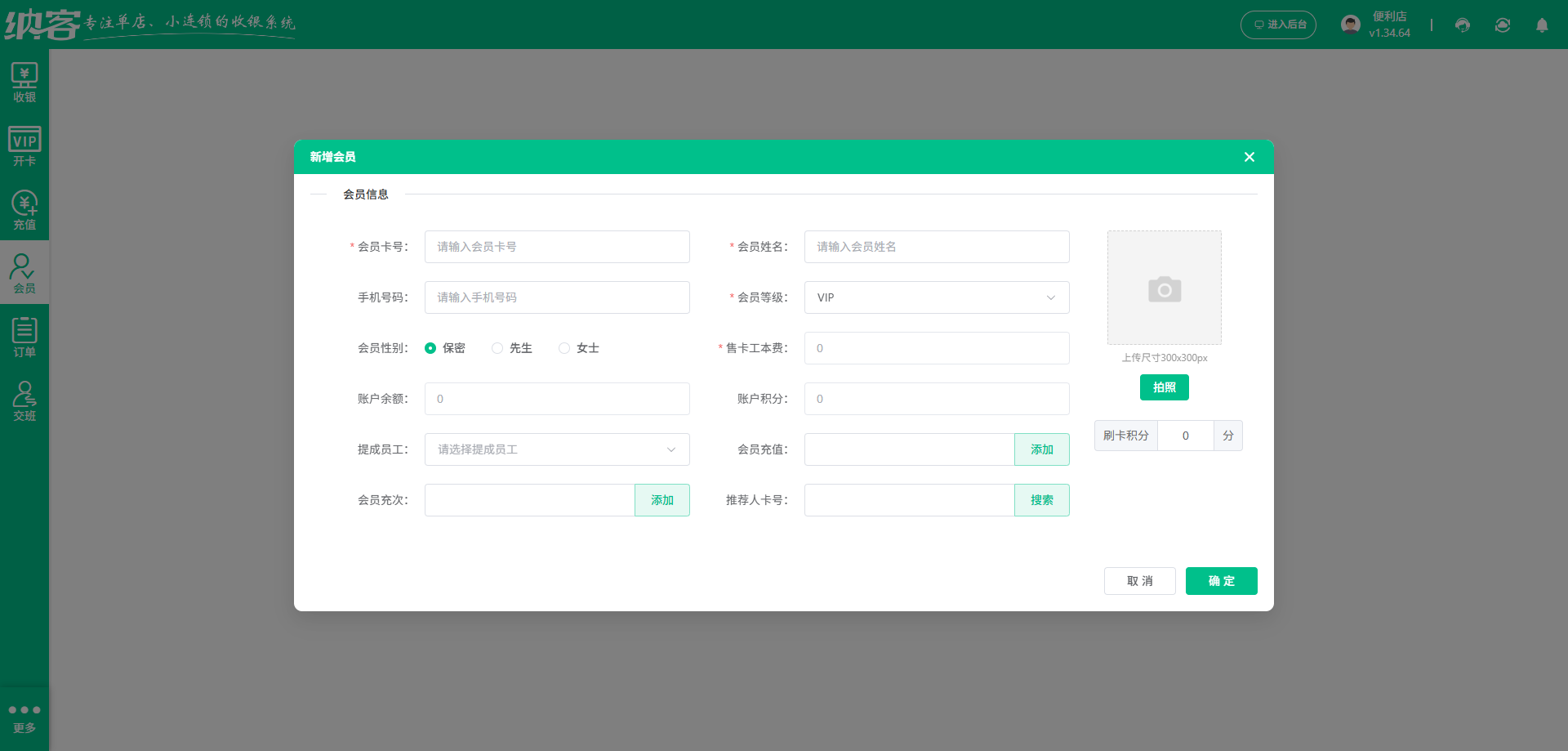Click the 确定 confirm button
1568x751 pixels.
tap(1222, 581)
